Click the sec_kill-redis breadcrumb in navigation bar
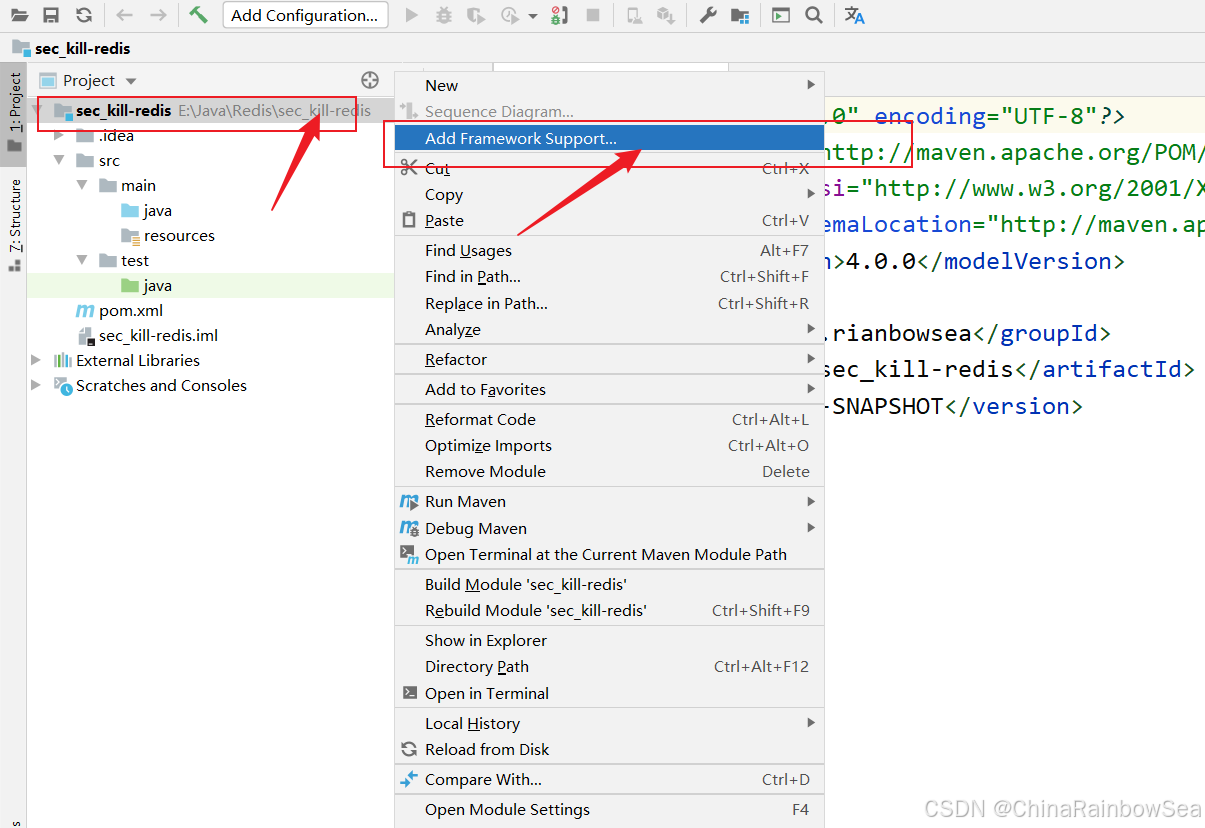 [82, 48]
